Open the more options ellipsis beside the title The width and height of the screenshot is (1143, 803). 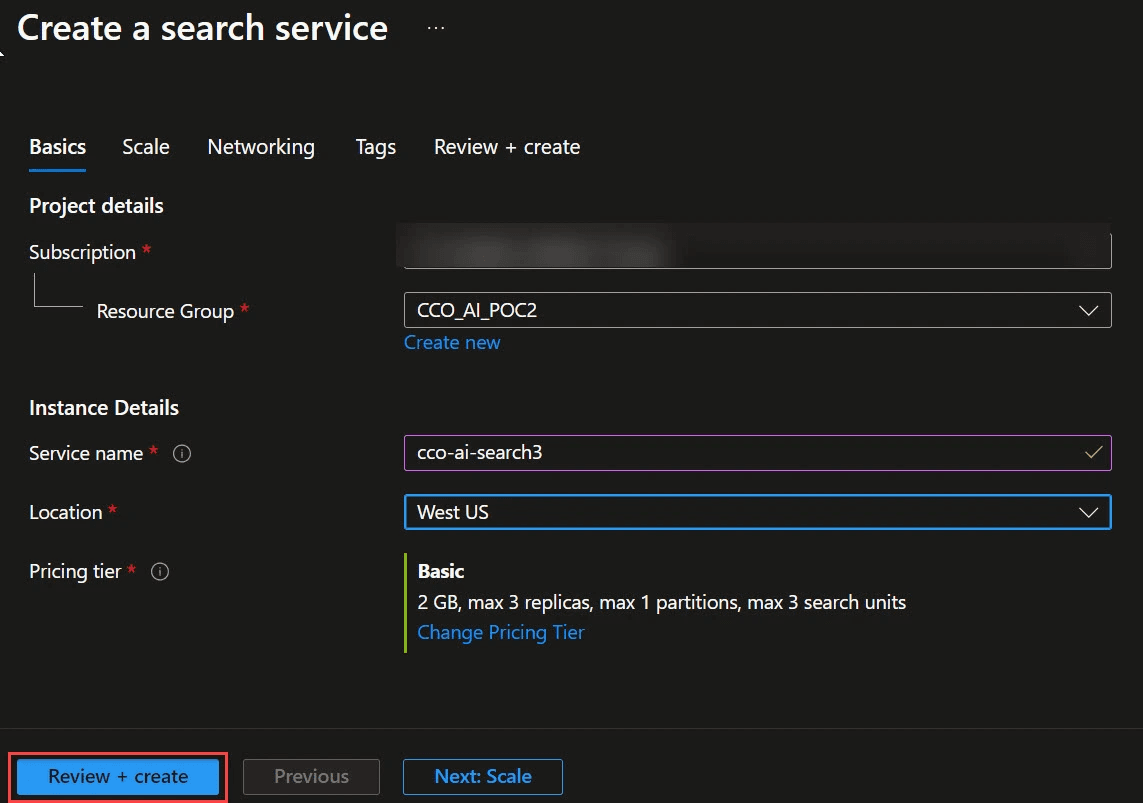pyautogui.click(x=435, y=28)
